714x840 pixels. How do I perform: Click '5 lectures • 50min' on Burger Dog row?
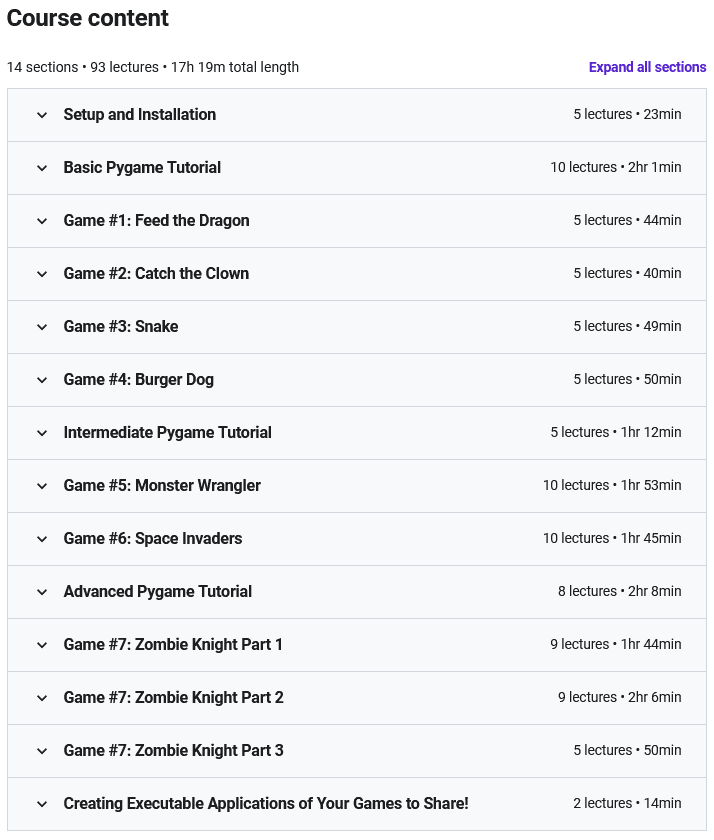pos(627,379)
